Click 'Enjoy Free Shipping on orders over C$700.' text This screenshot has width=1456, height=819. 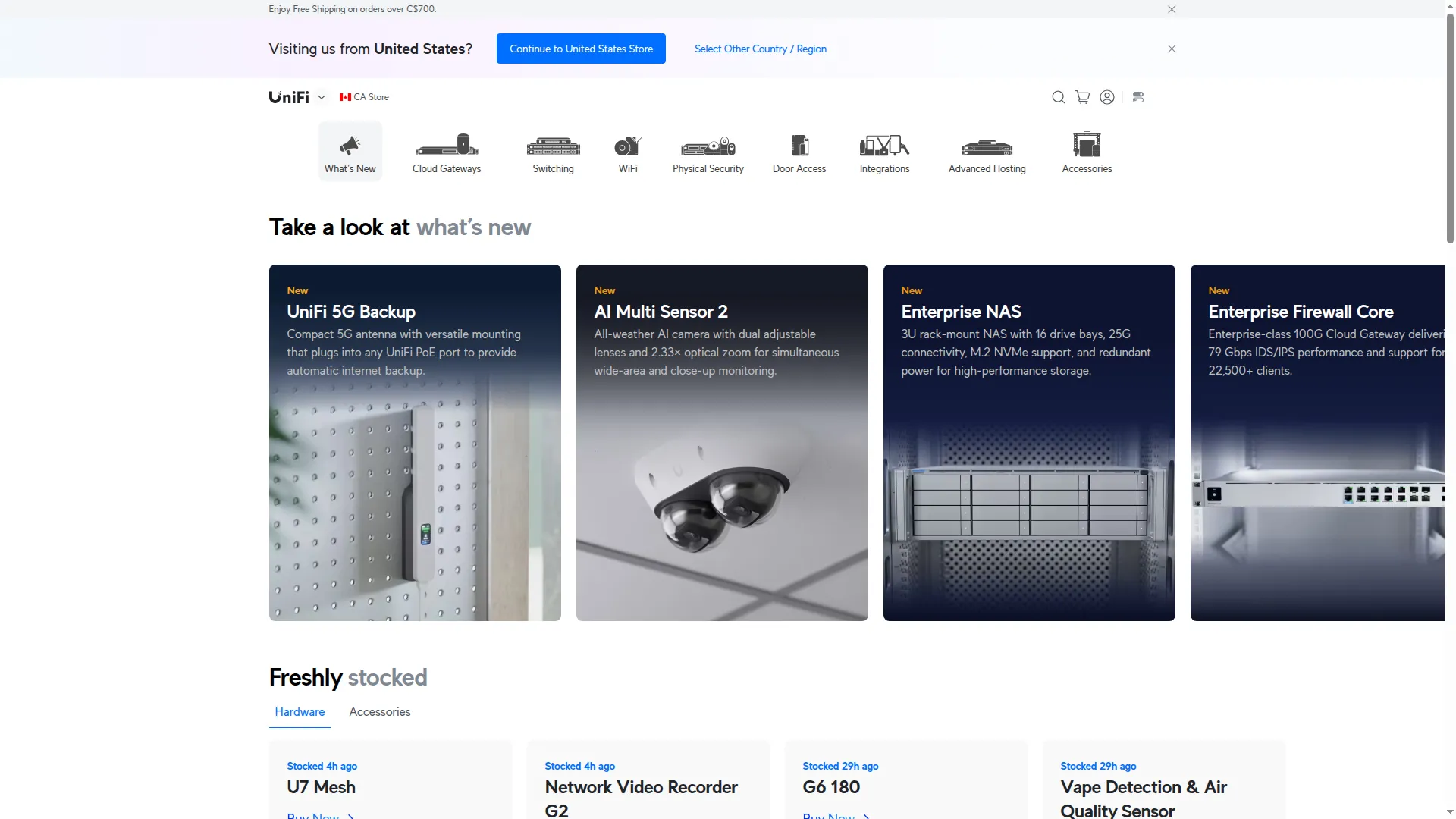click(353, 9)
